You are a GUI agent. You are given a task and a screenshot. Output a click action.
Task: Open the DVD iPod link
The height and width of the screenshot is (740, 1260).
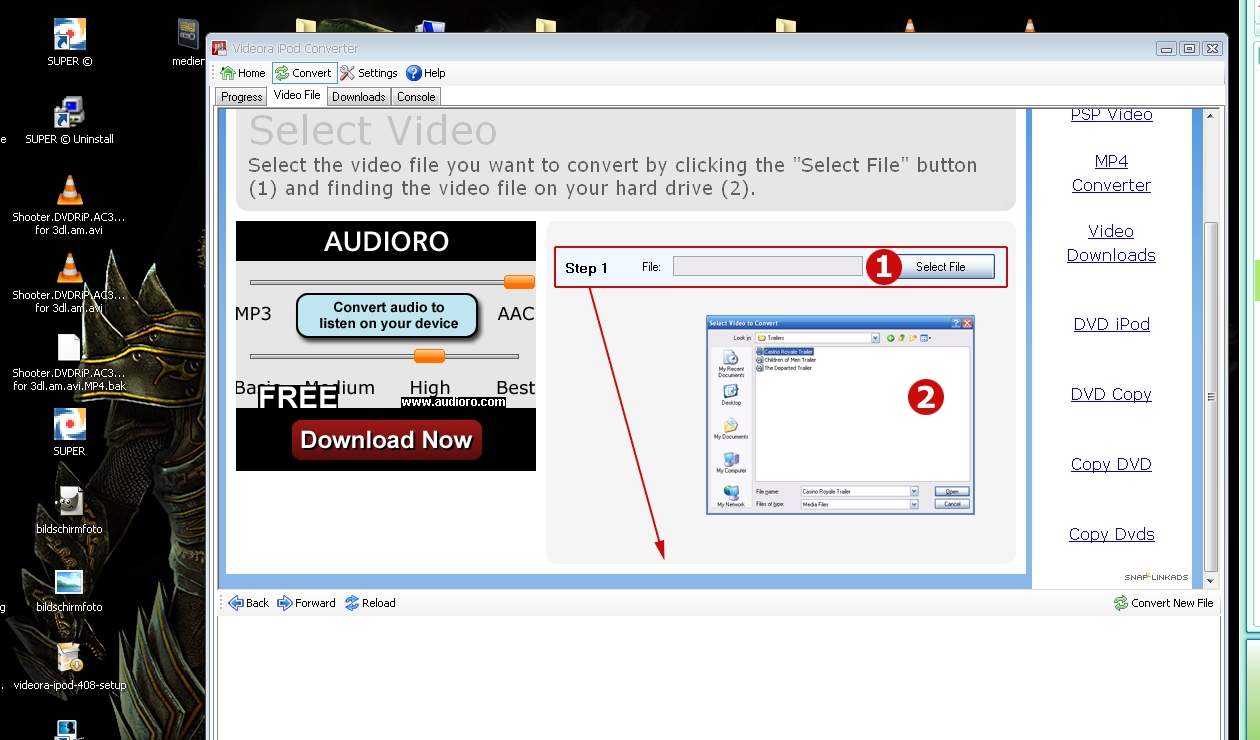[x=1112, y=324]
